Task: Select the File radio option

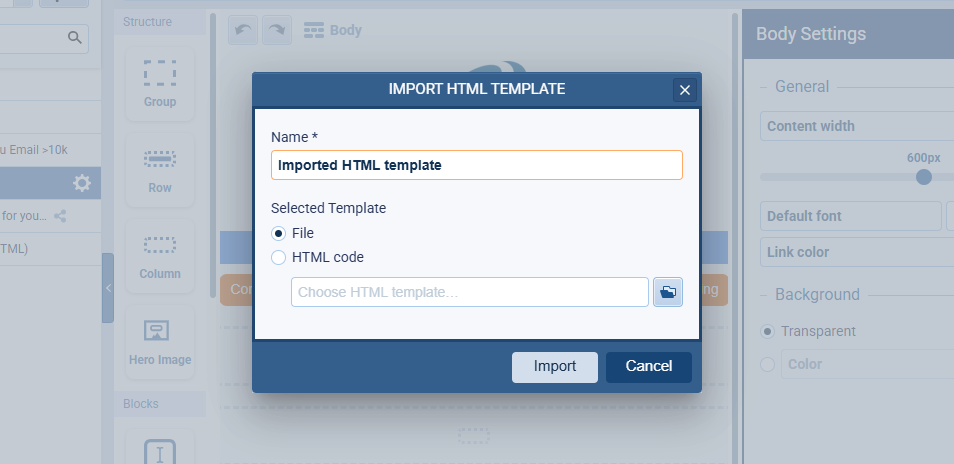Action: [279, 233]
